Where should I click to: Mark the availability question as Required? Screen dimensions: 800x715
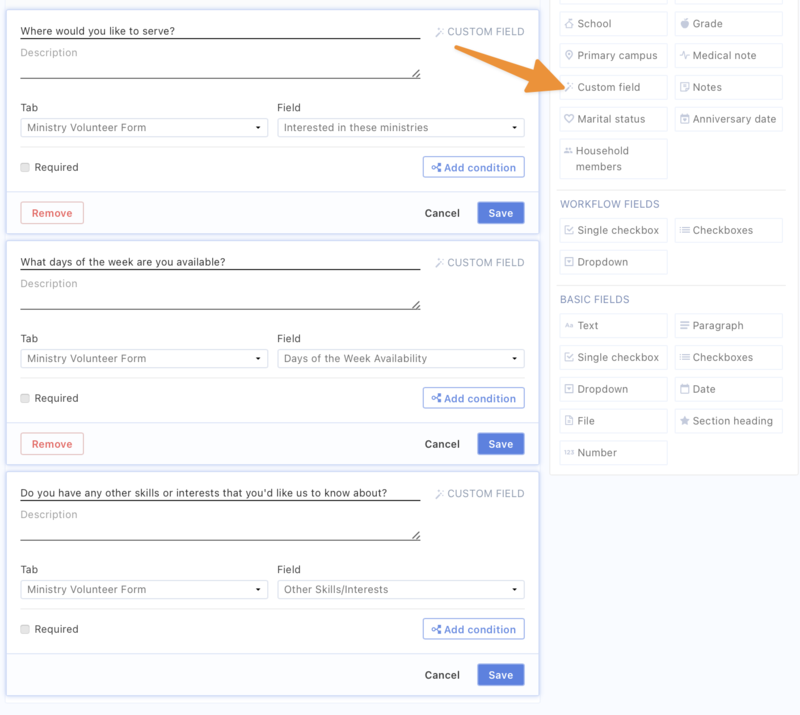click(x=26, y=398)
